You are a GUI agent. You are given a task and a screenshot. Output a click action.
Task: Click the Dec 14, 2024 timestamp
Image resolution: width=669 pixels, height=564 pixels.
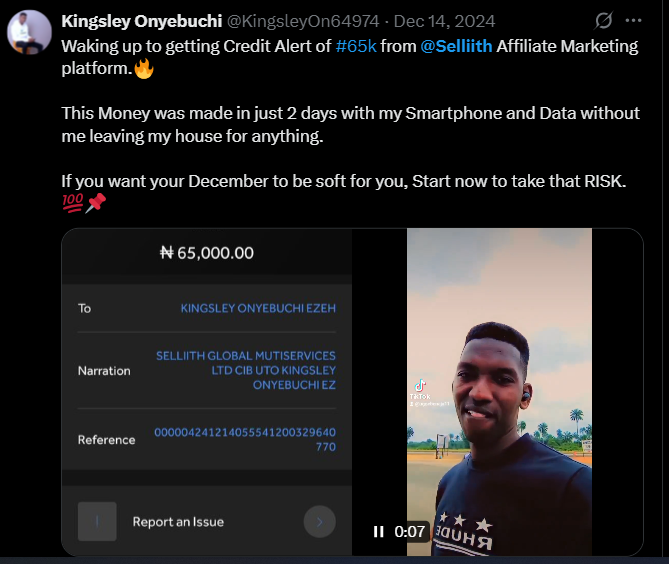coord(444,21)
